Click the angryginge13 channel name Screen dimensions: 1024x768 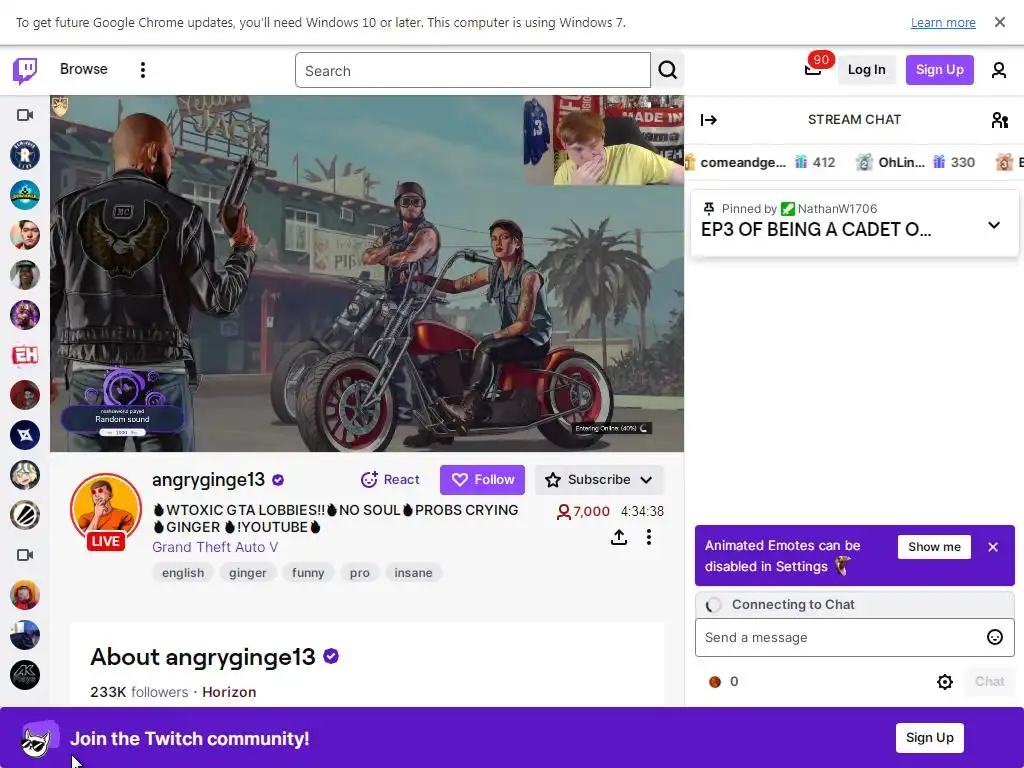[208, 479]
